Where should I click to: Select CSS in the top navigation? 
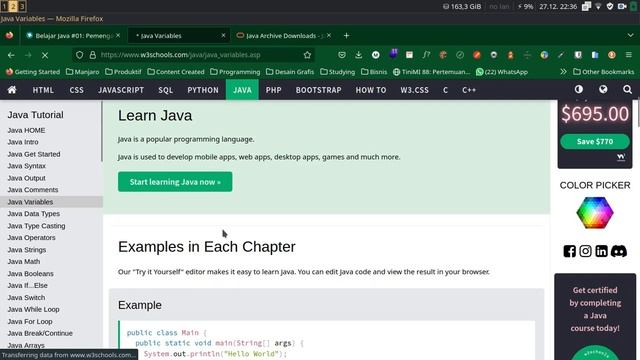click(x=76, y=90)
